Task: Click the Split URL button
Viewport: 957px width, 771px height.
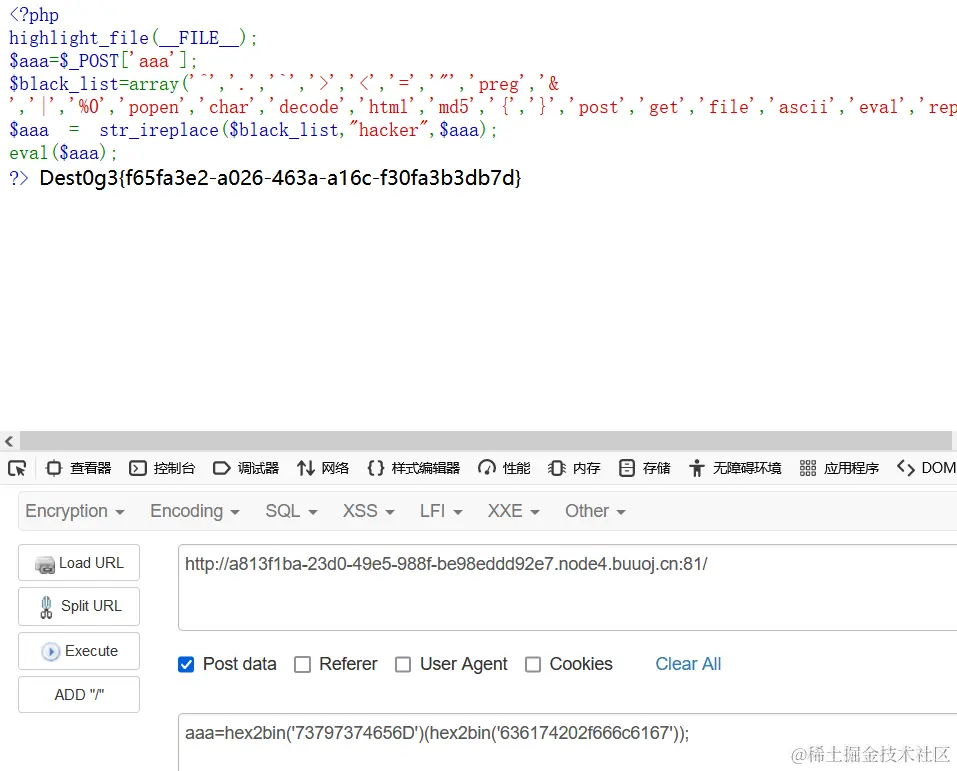Action: 79,606
